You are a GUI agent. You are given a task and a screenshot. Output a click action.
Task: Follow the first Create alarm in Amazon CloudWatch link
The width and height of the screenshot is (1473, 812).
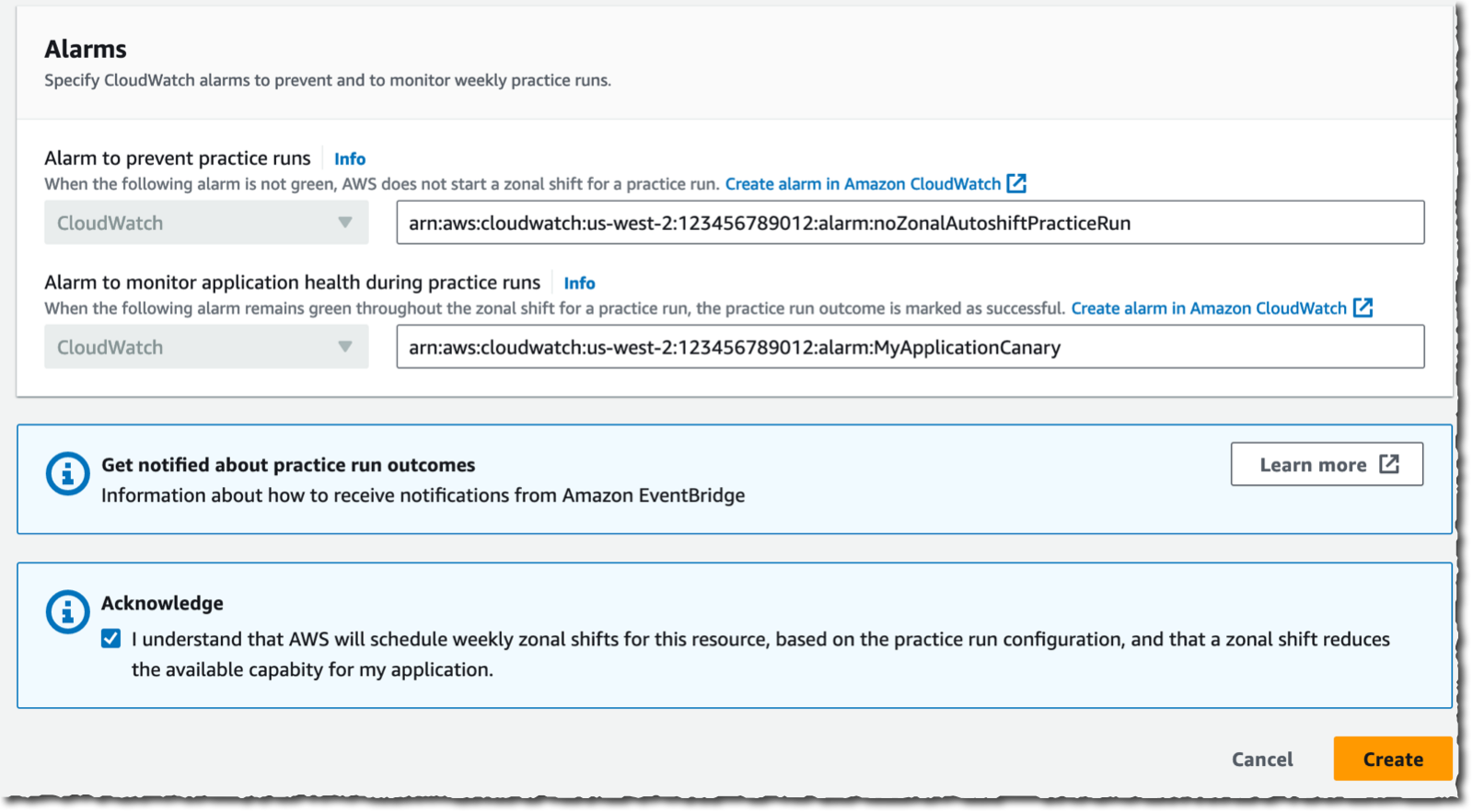863,184
